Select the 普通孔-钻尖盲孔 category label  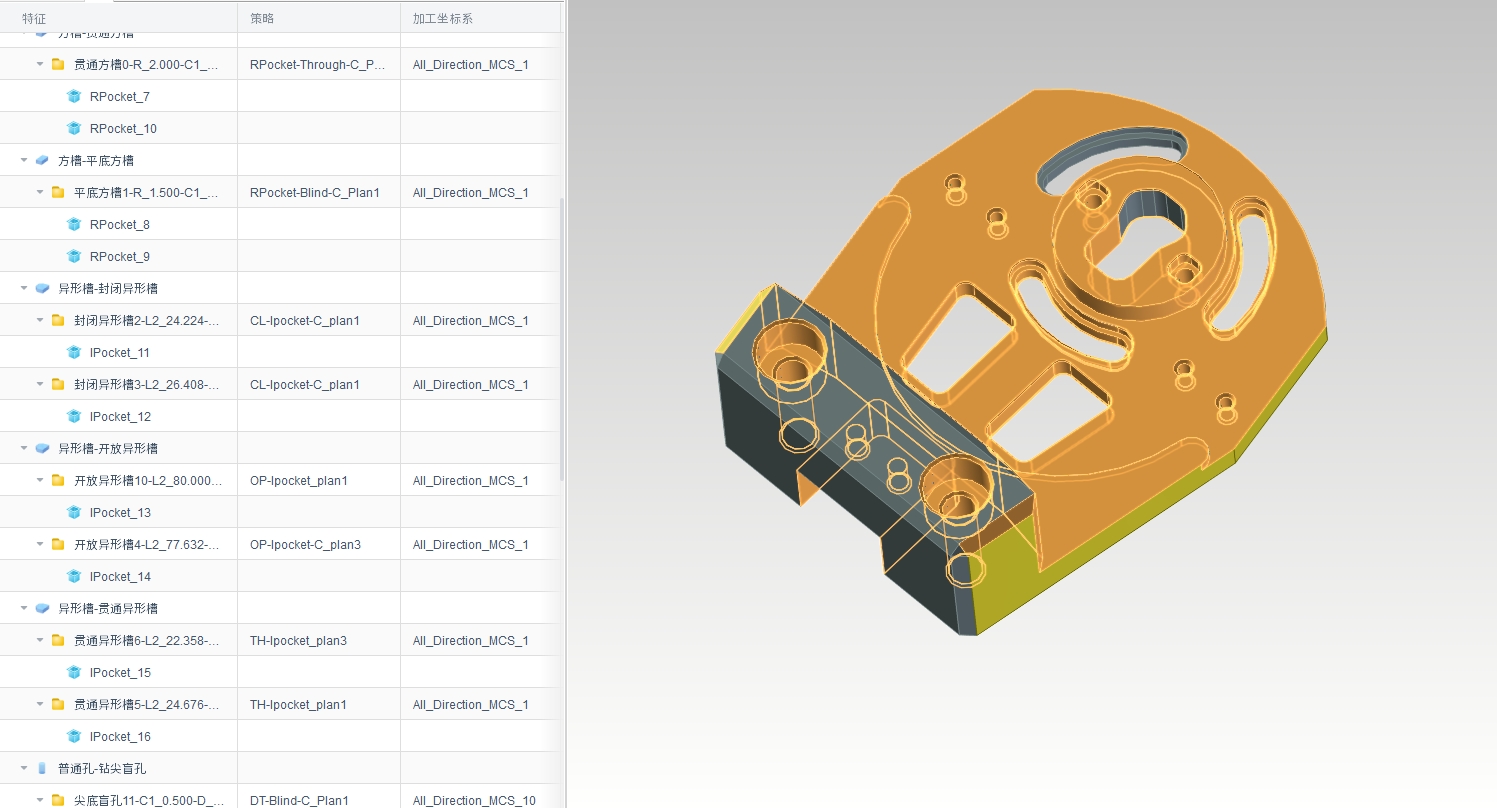[x=102, y=768]
